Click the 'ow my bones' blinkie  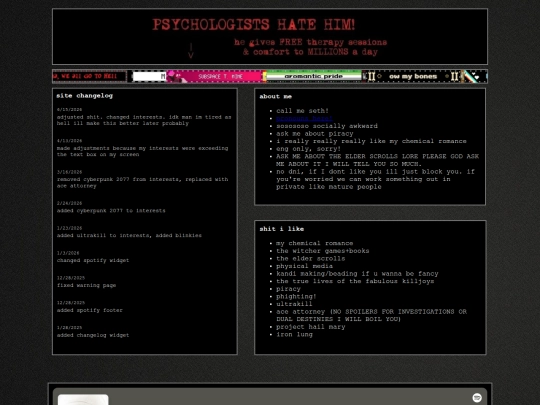(413, 76)
